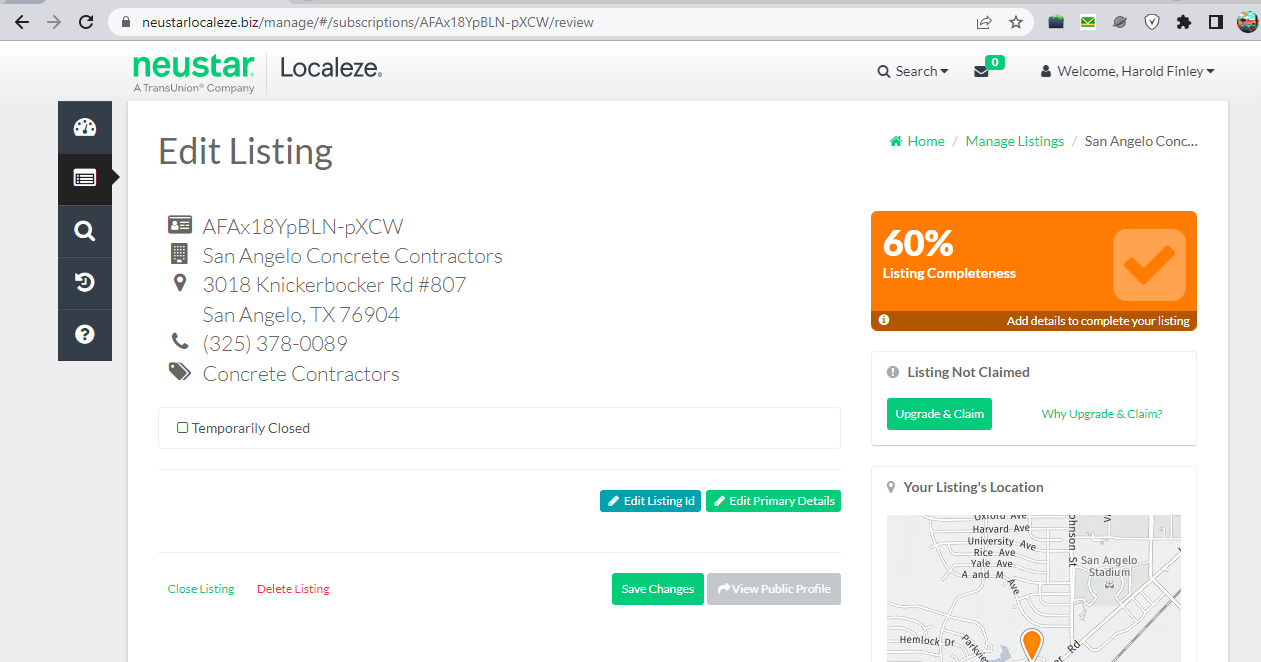Open the dashboard gauge sidebar icon
The image size is (1261, 662).
pyautogui.click(x=85, y=127)
